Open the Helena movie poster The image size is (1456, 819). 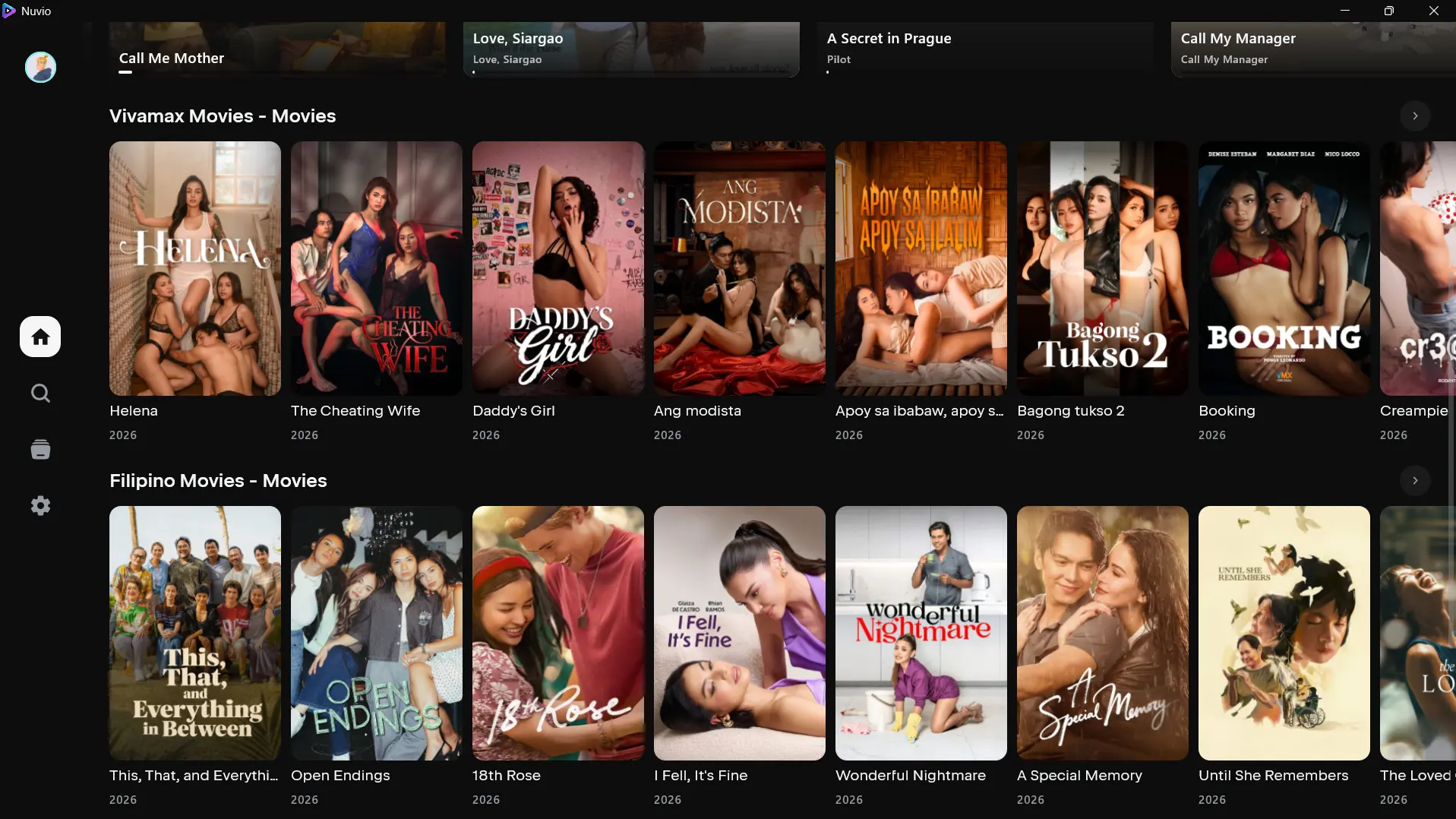point(195,268)
